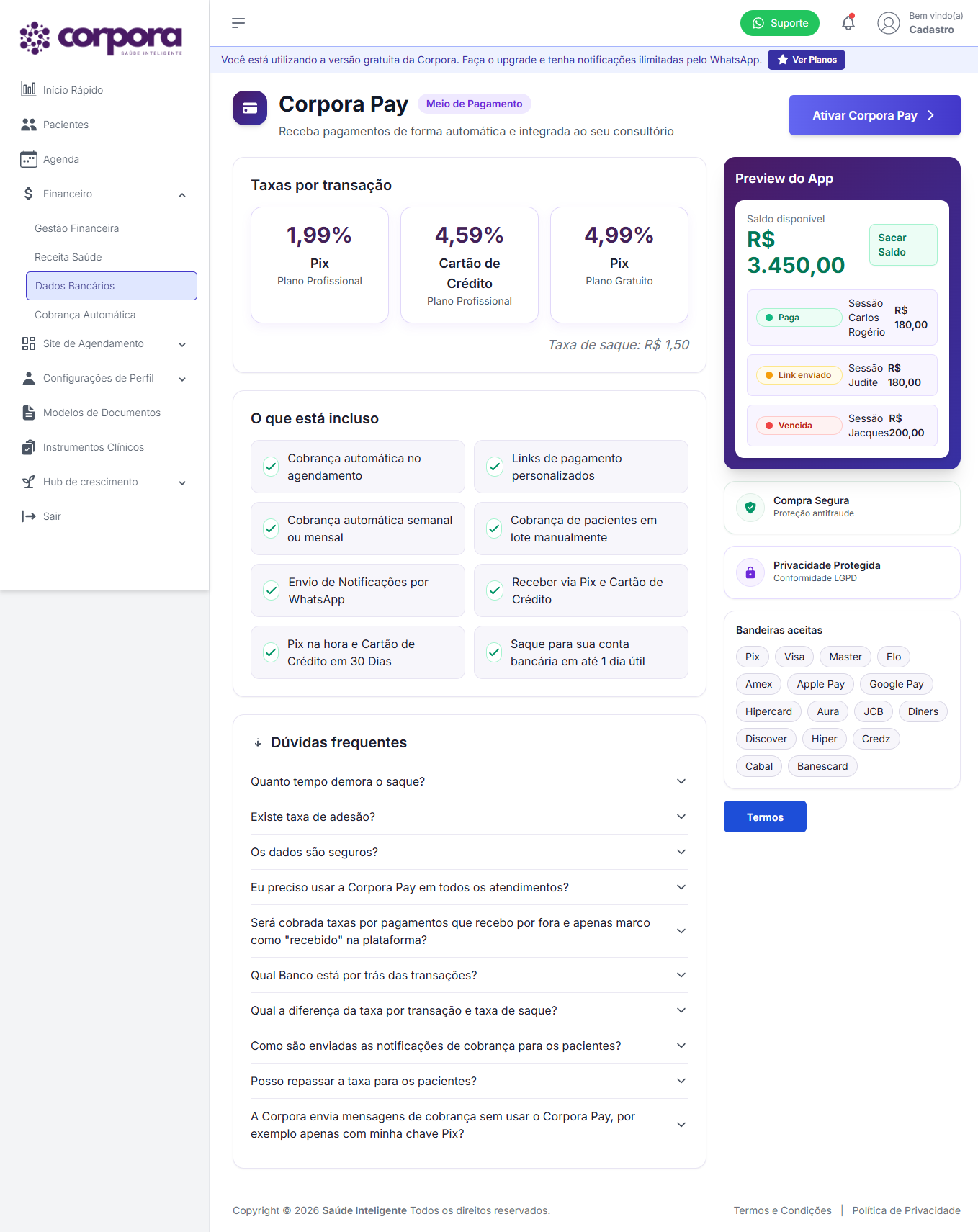Click the 4,99% Pix Plano Gratuito card
Viewport: 978px width, 1232px height.
619,265
